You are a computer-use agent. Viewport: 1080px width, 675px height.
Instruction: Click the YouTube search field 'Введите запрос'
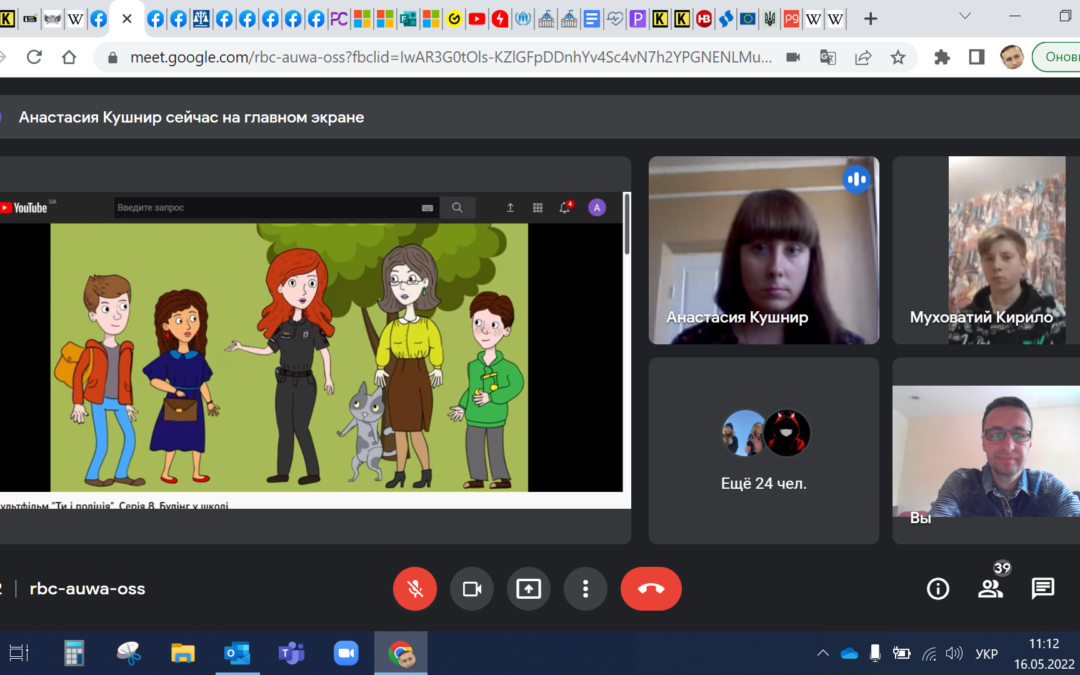click(269, 207)
